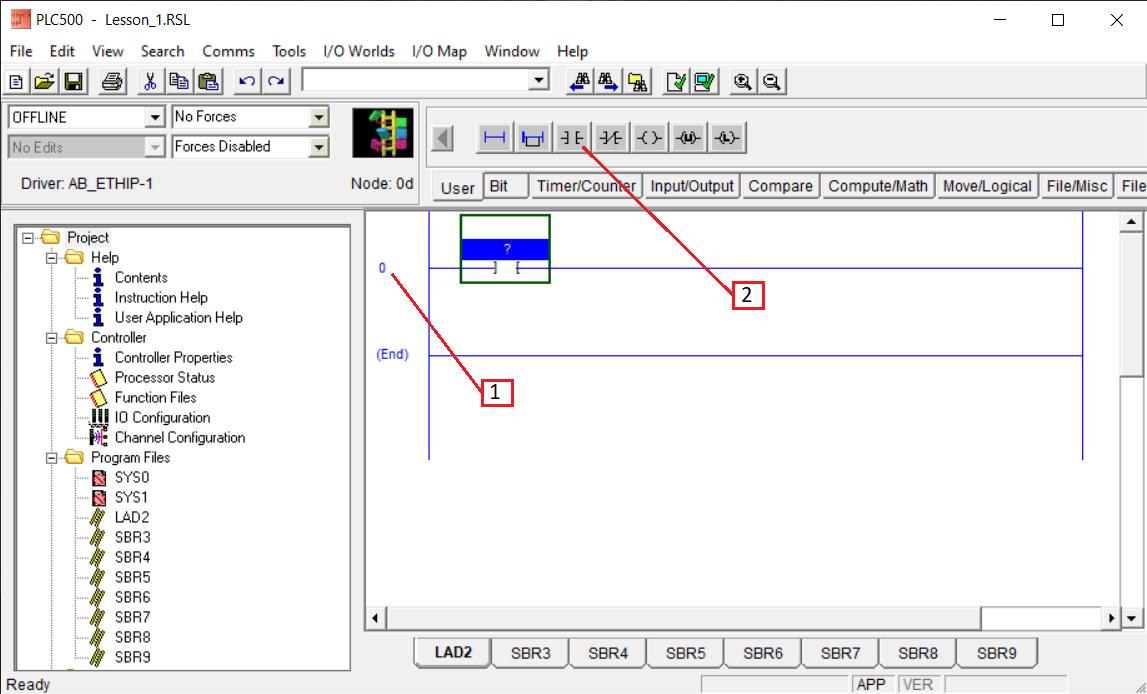Open the search text combo box dropdown arrow

539,80
